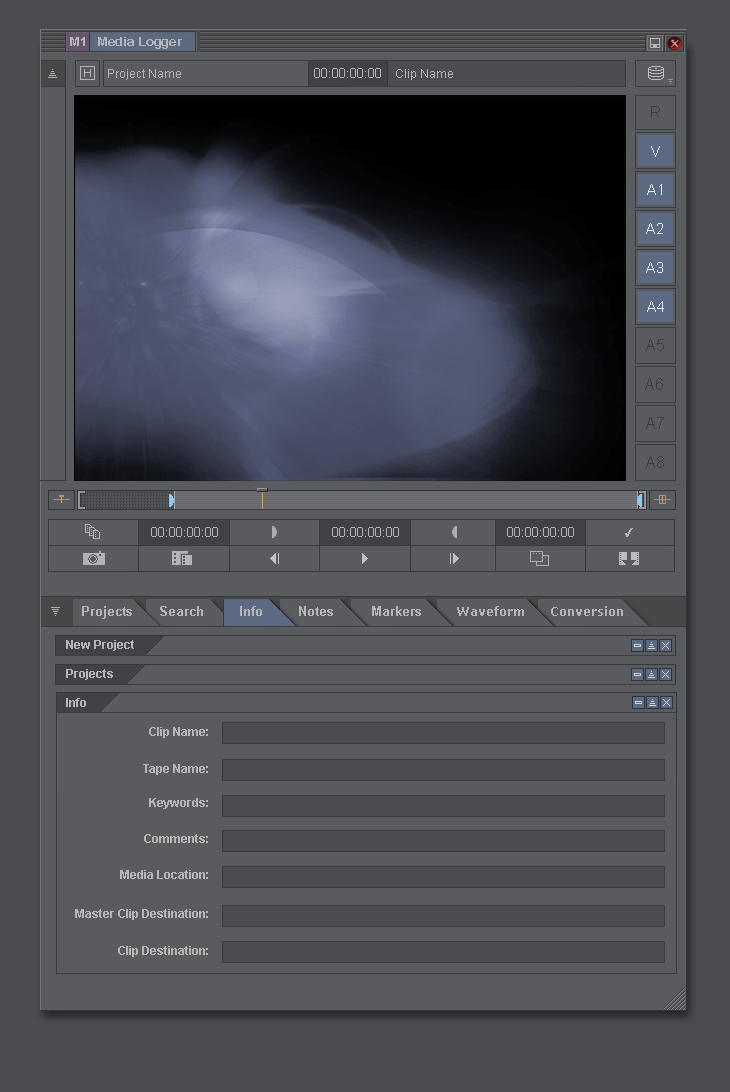Viewport: 730px width, 1092px height.
Task: Click the camera snapshot icon
Action: (x=93, y=559)
